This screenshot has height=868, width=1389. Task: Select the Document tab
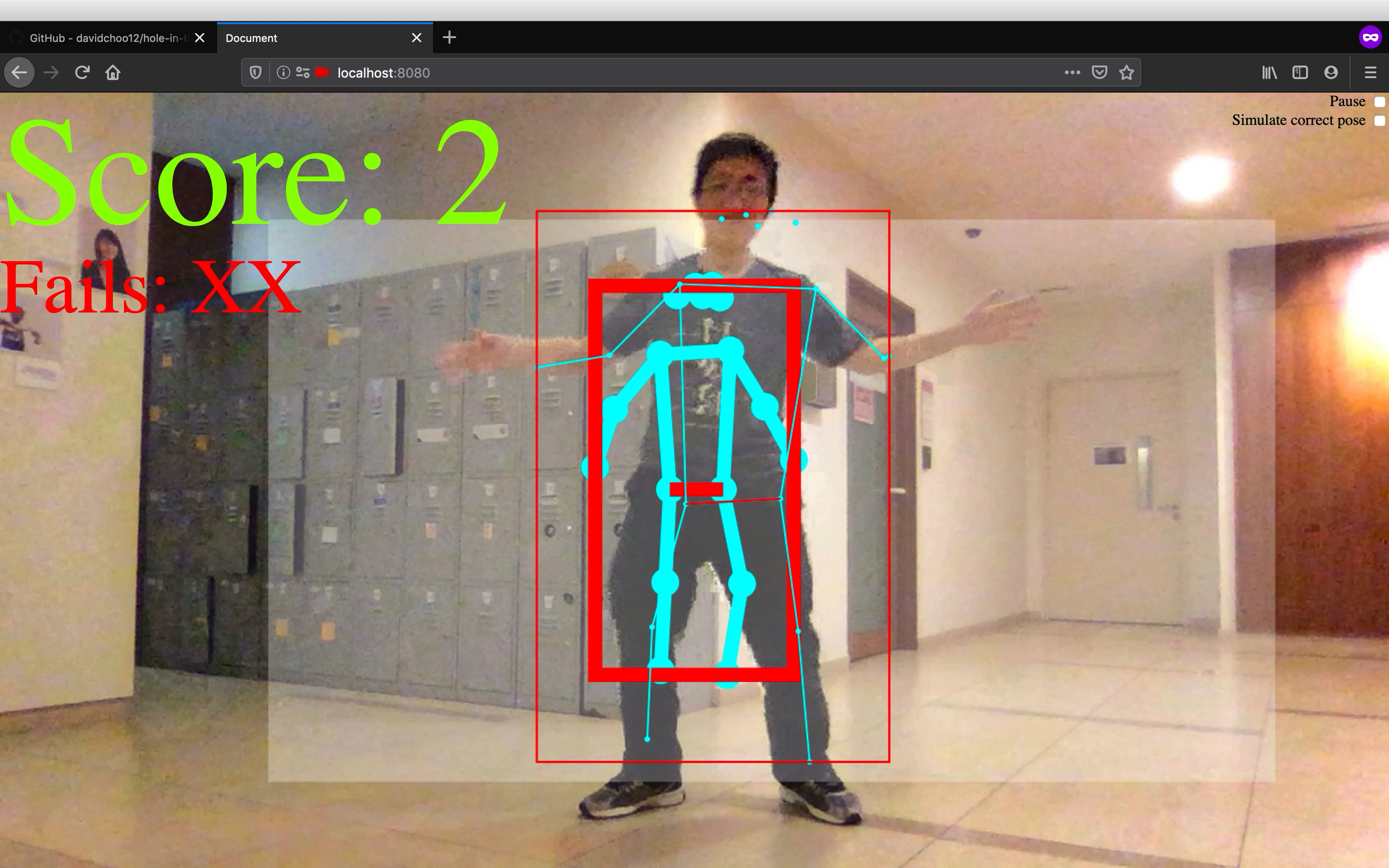(x=310, y=39)
